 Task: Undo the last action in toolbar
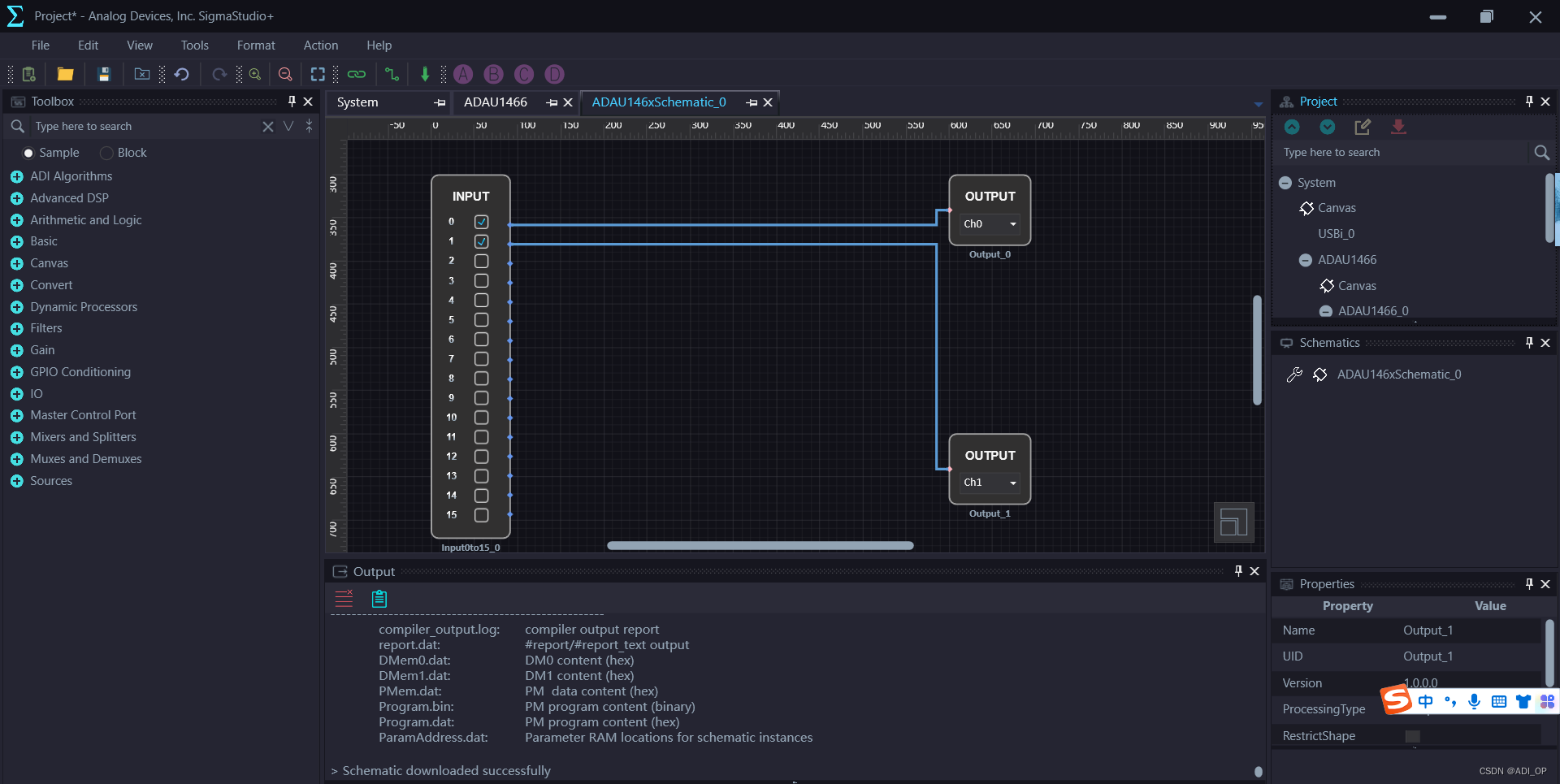tap(181, 74)
